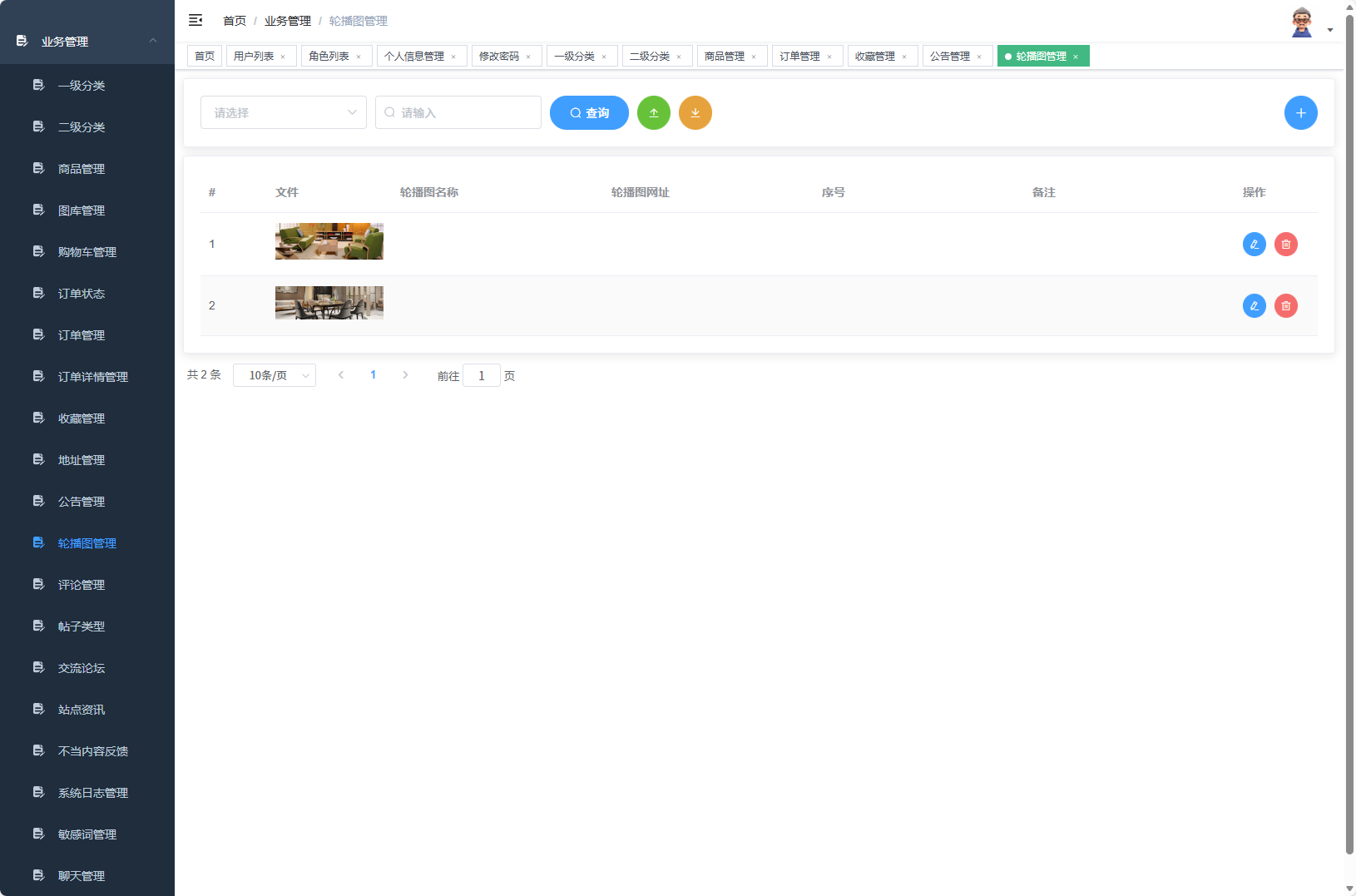Delete the first carousel record with trash icon
1356x896 pixels.
click(1286, 244)
